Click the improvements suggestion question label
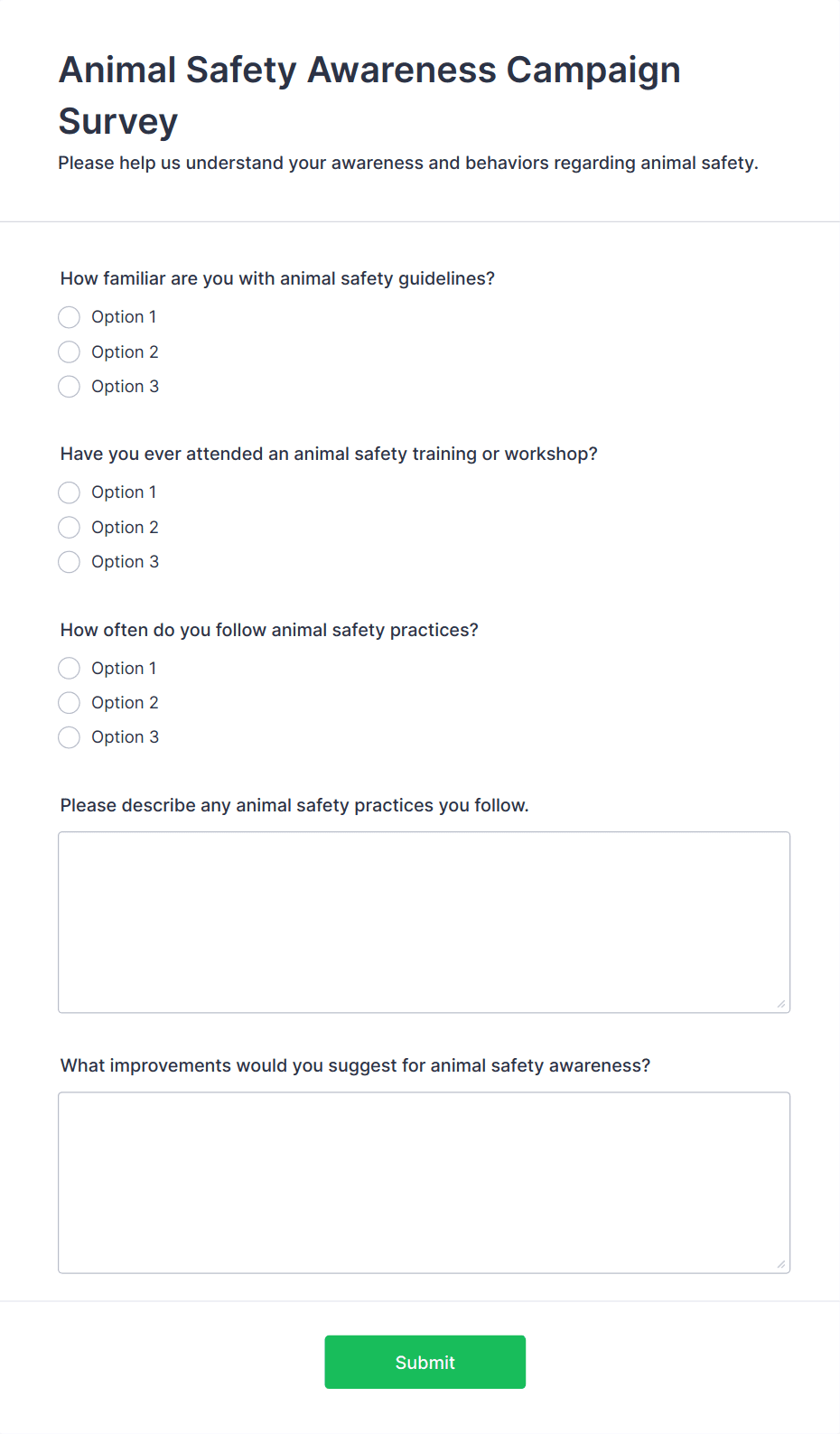The width and height of the screenshot is (840, 1434). pos(355,1065)
